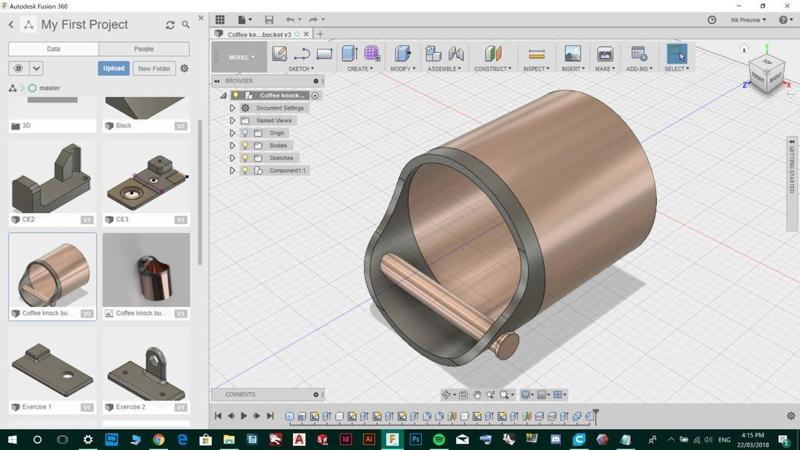
Task: Click the job status clock icon
Action: [712, 19]
